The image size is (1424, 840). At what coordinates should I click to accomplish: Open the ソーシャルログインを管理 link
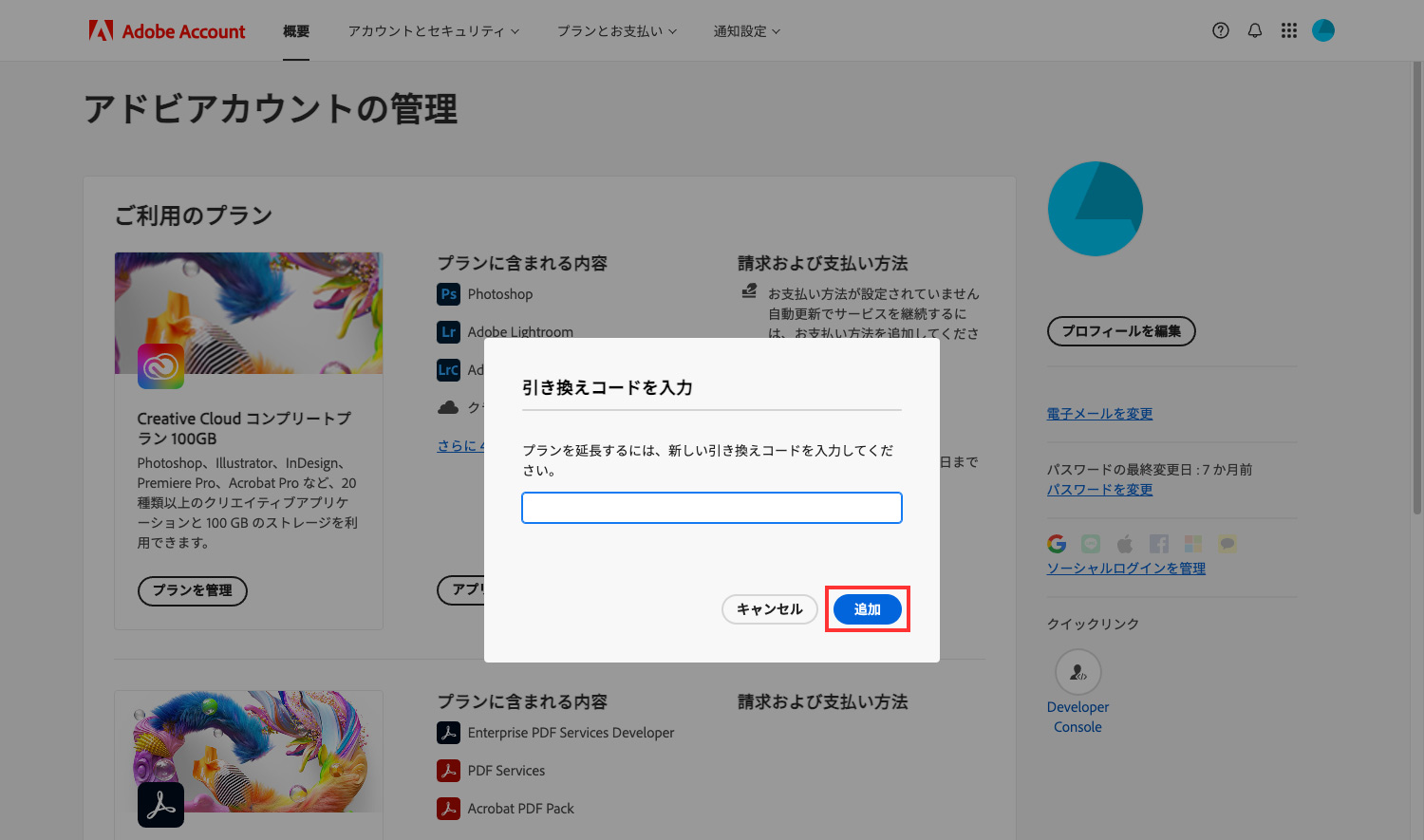click(1126, 569)
